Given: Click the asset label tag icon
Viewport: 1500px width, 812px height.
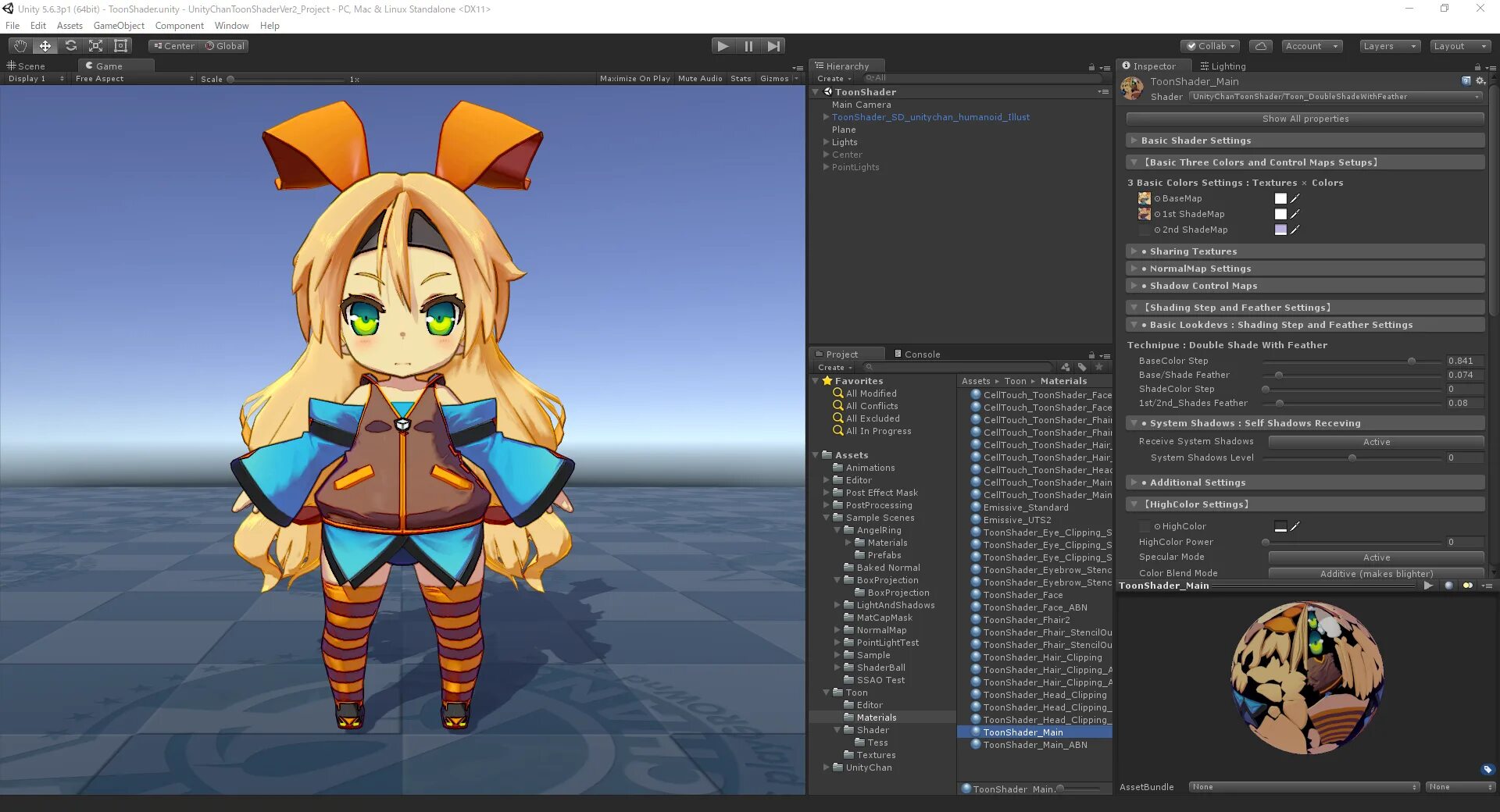Looking at the screenshot, I should point(1487,769).
